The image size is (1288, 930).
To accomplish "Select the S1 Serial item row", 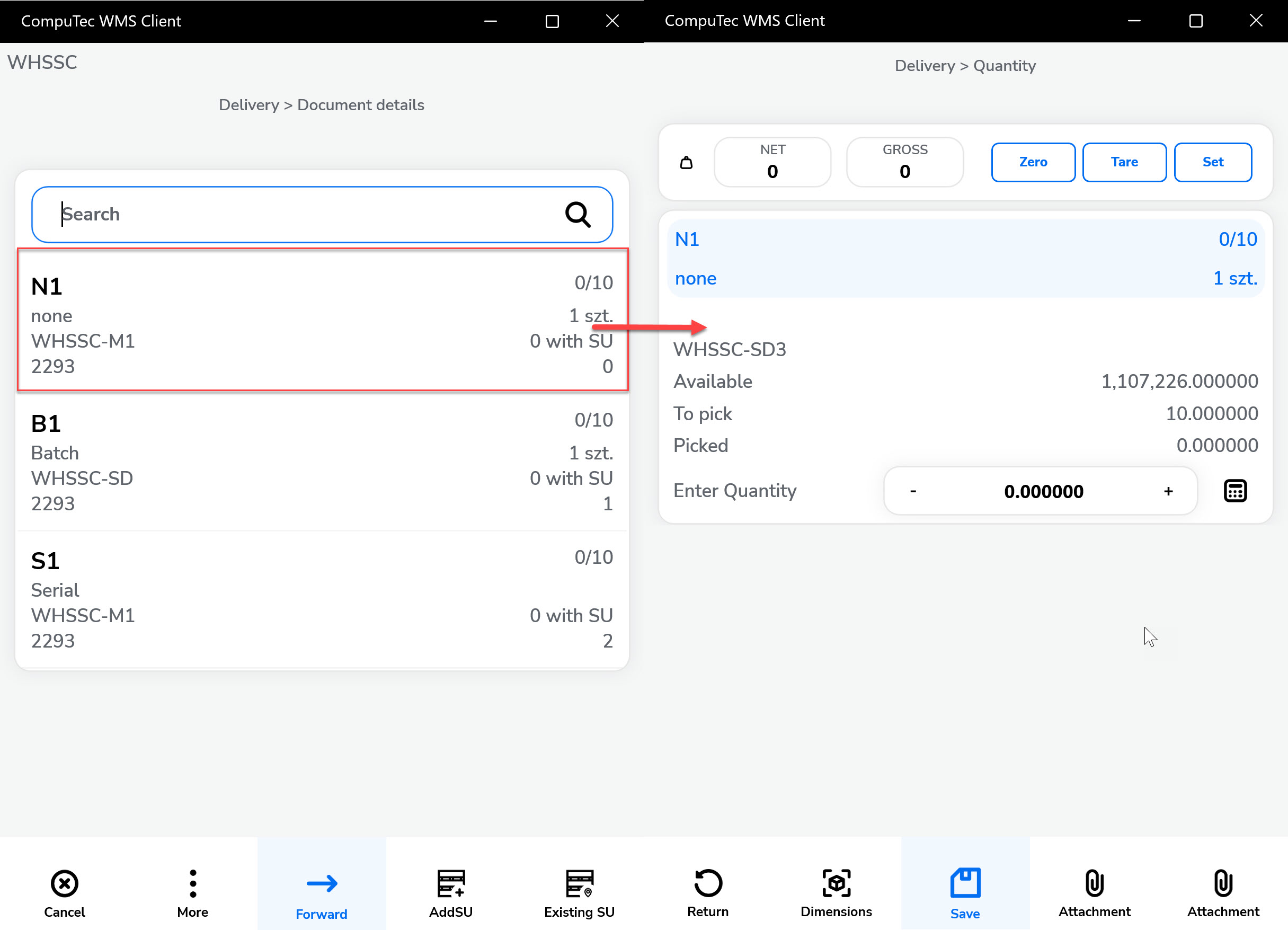I will (x=322, y=600).
